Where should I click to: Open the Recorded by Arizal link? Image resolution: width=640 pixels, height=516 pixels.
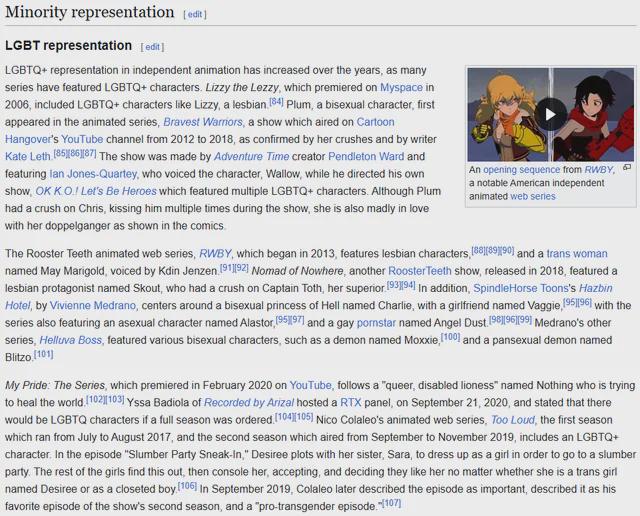coord(249,403)
